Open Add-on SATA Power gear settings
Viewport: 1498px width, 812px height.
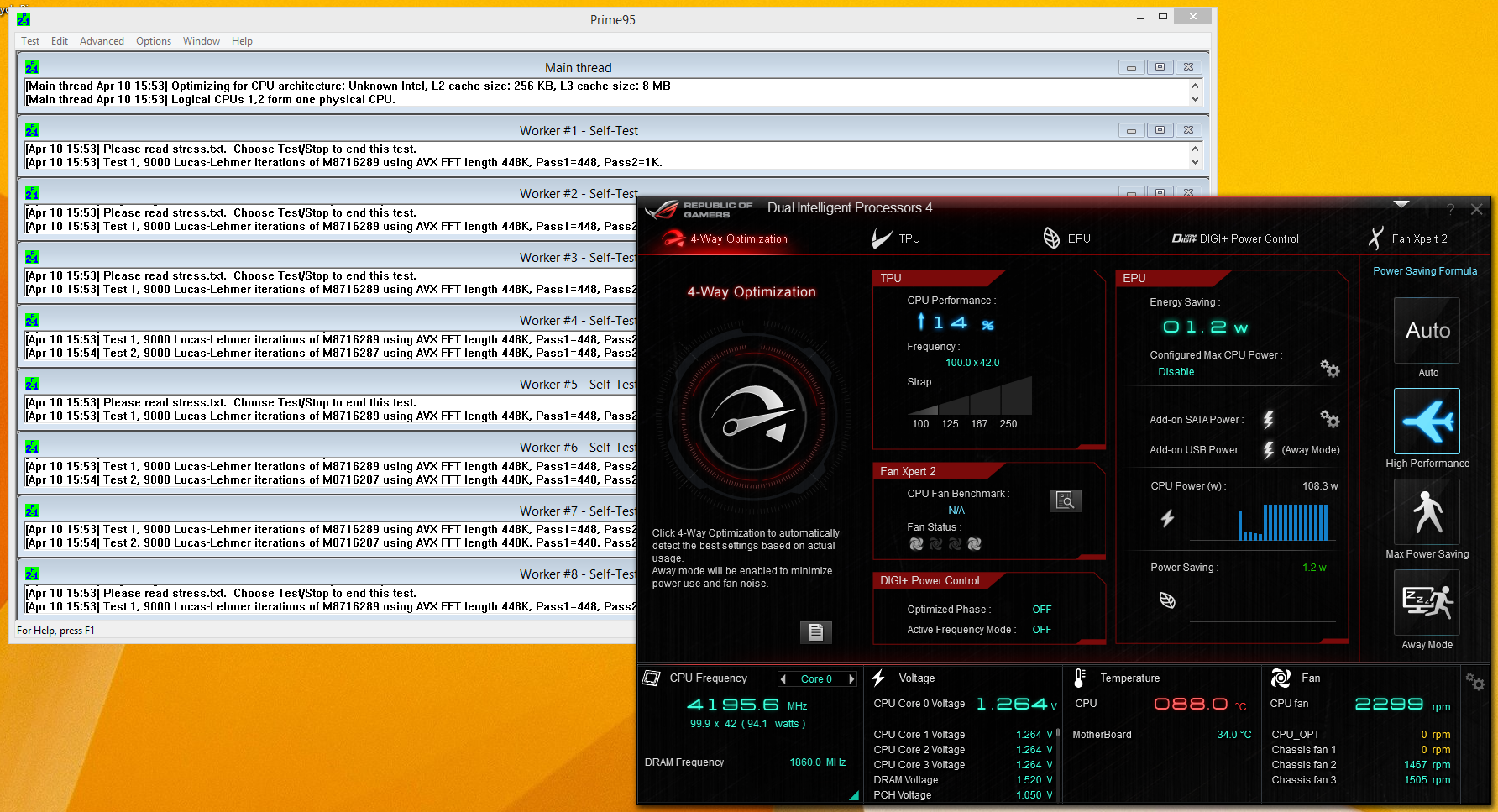coord(1330,418)
